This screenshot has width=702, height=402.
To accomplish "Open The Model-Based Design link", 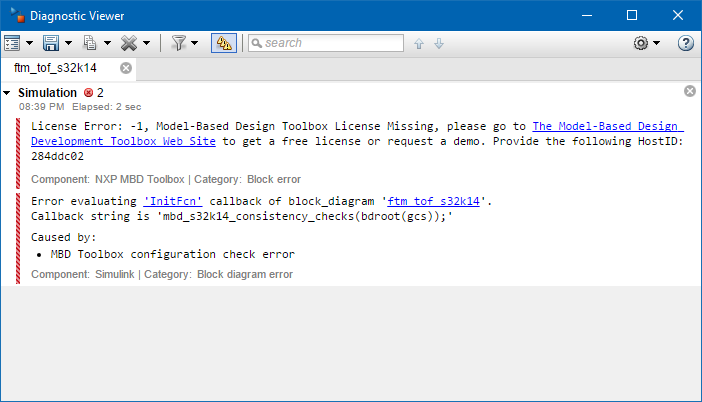I will coord(608,126).
